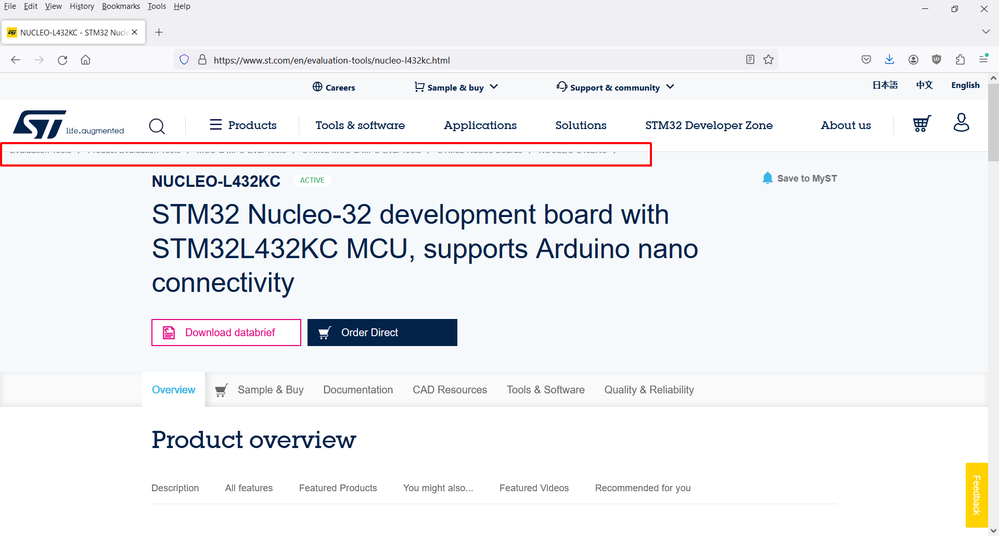Show site security info via padlock icon
The image size is (999, 536).
202,60
